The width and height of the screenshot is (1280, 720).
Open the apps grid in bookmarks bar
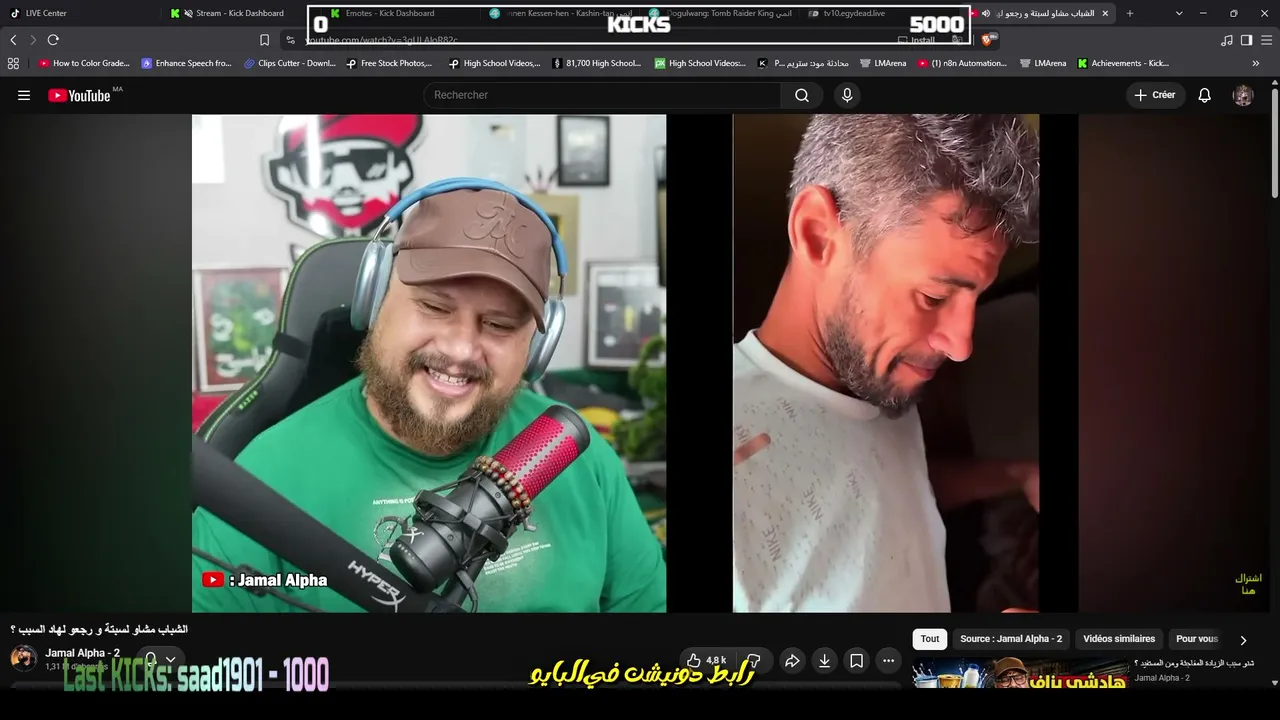[x=13, y=63]
